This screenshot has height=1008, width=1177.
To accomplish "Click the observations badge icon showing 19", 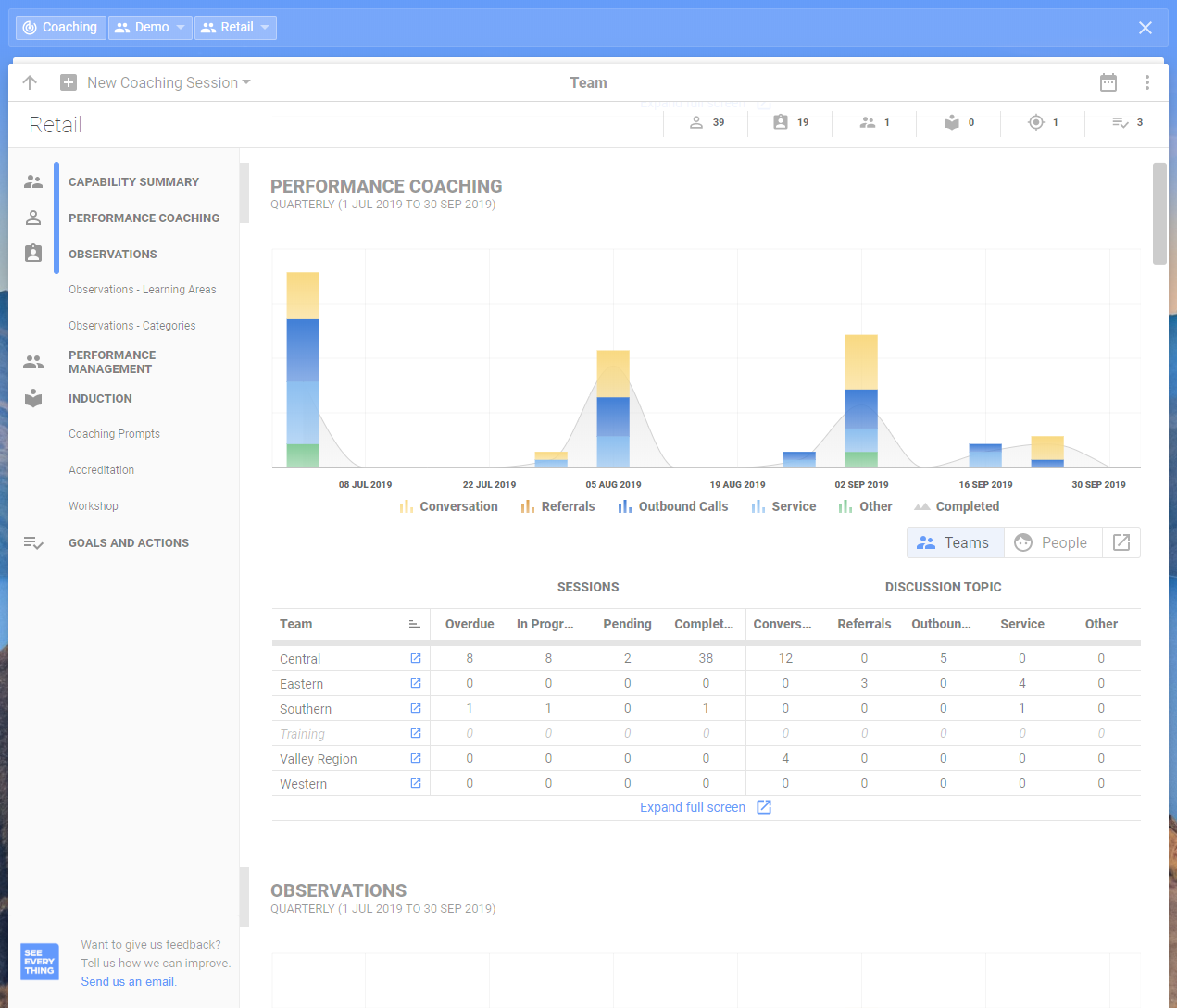I will tap(781, 122).
